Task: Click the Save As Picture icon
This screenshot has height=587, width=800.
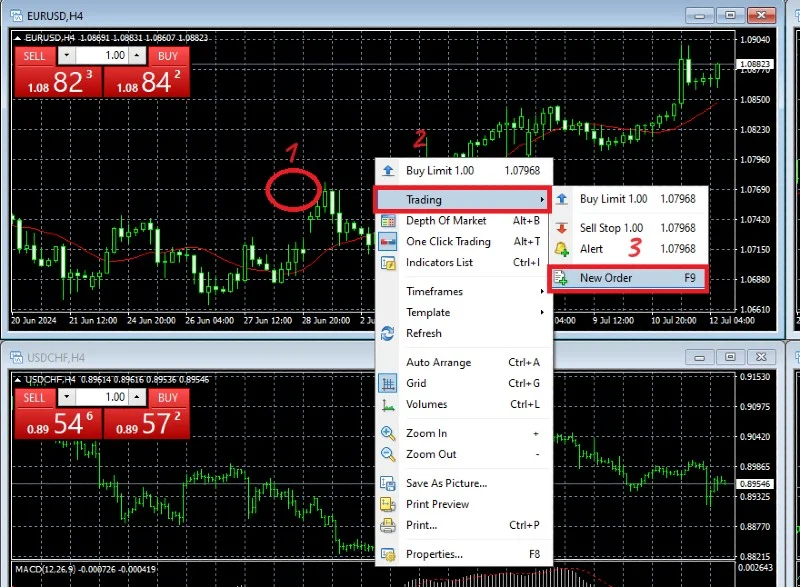Action: pyautogui.click(x=388, y=483)
